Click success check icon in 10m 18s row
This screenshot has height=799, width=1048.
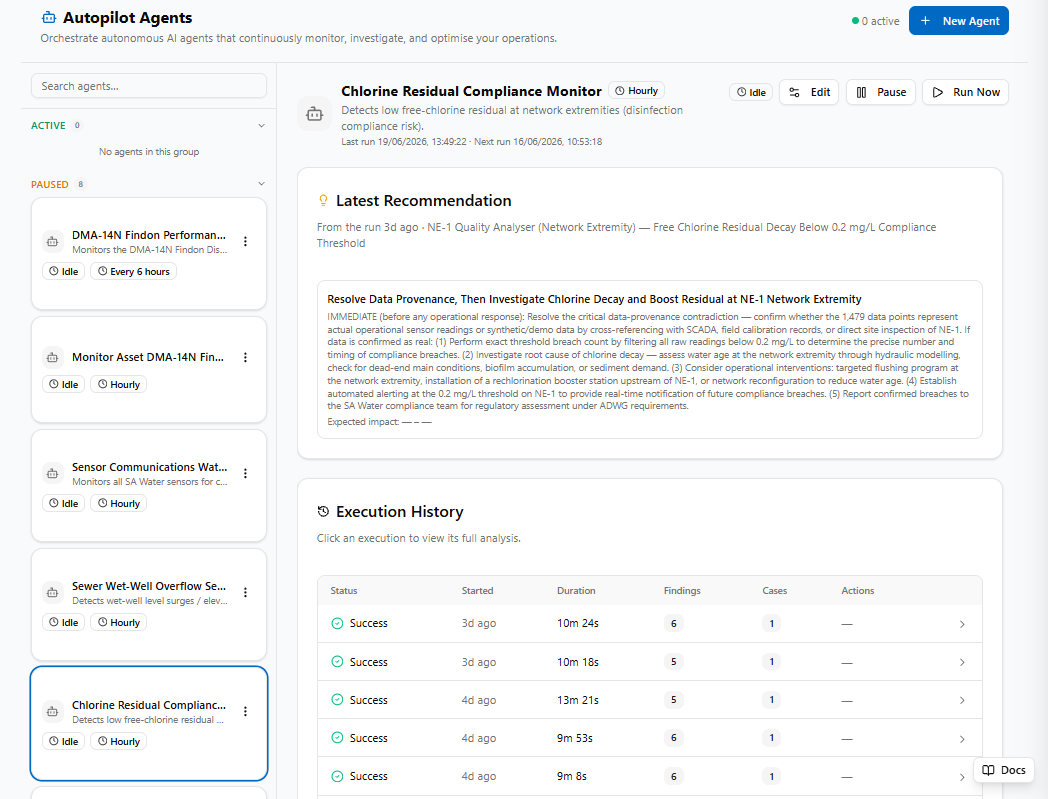pos(338,662)
